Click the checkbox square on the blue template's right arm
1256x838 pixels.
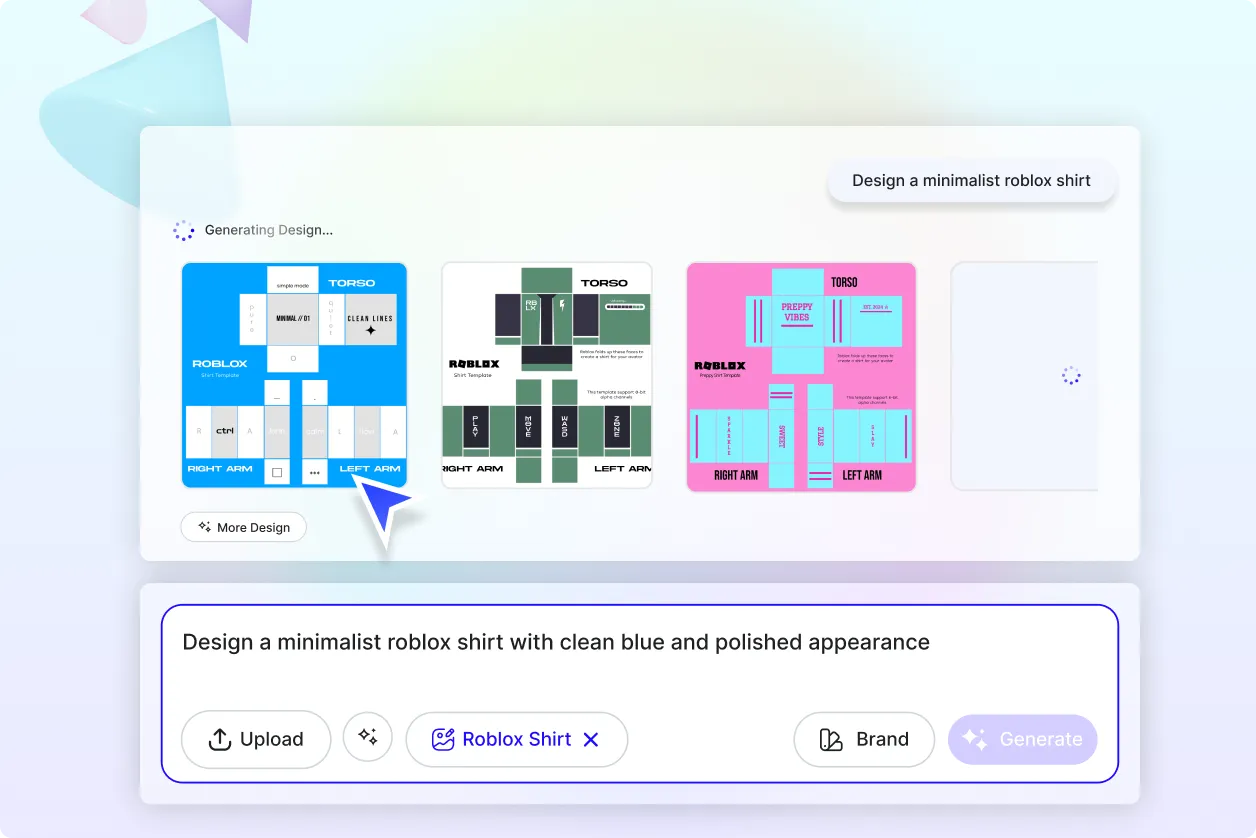click(277, 471)
